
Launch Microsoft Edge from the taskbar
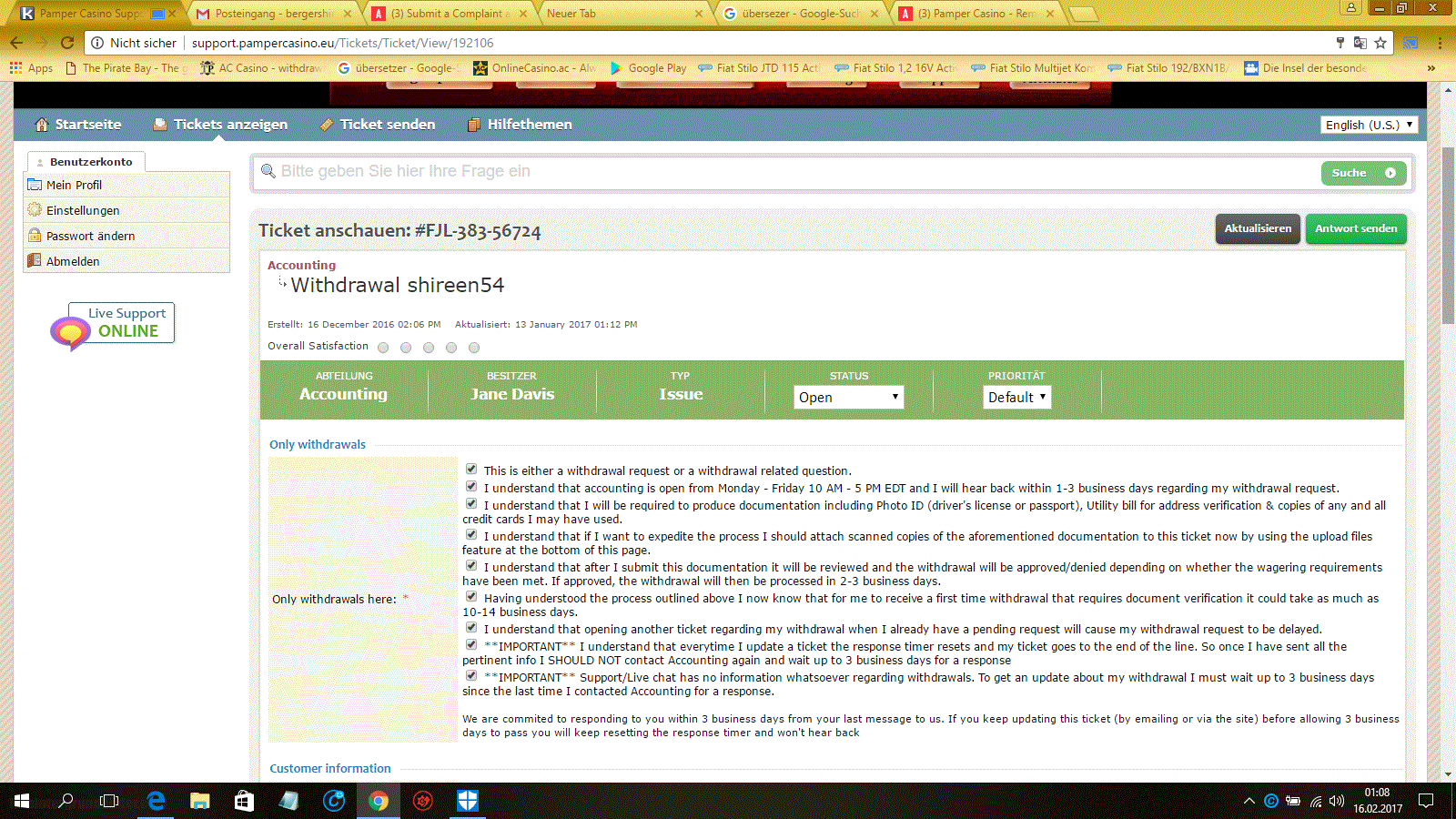156,801
